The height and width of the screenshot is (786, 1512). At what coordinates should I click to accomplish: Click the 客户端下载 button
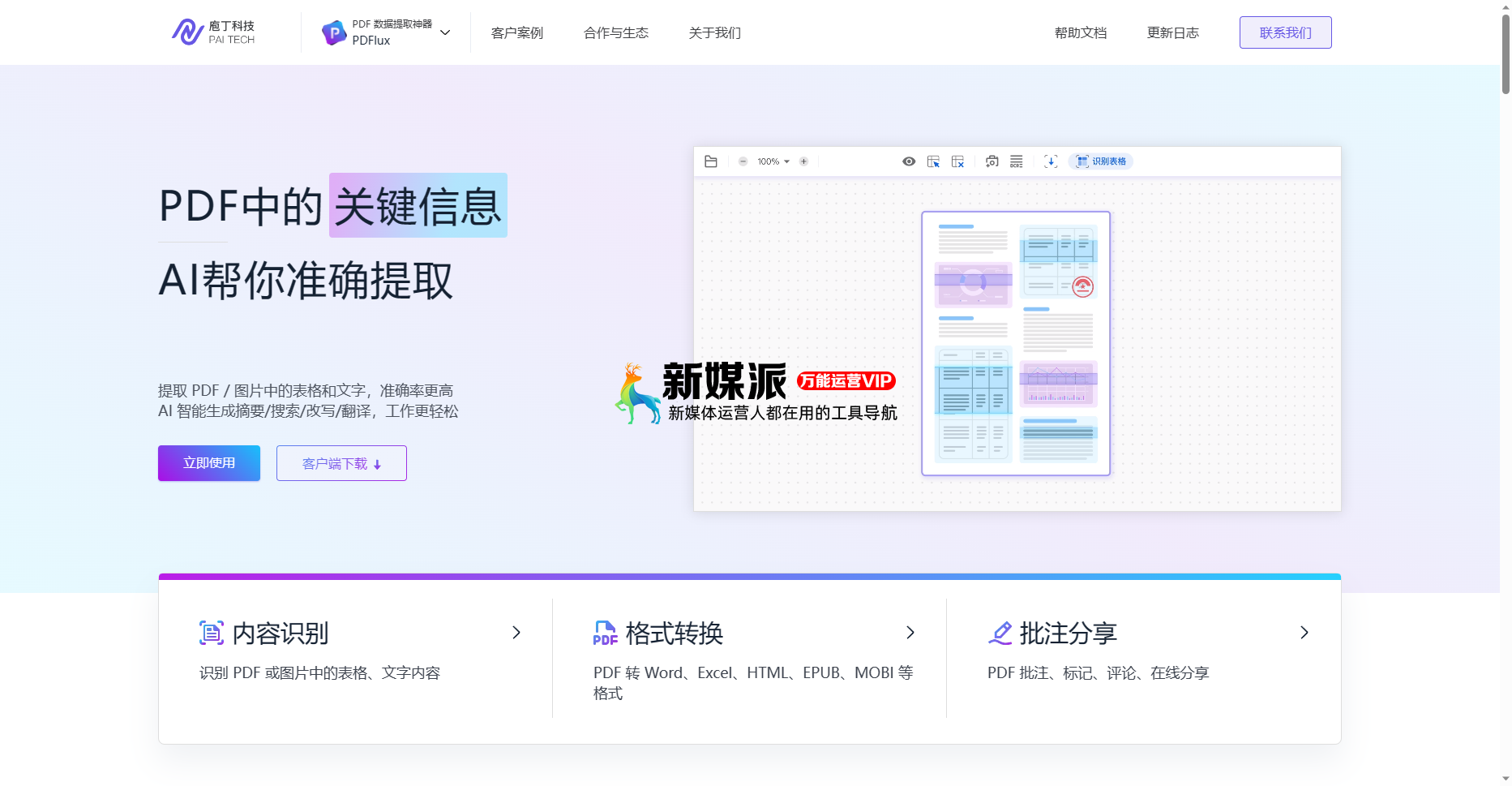[341, 463]
